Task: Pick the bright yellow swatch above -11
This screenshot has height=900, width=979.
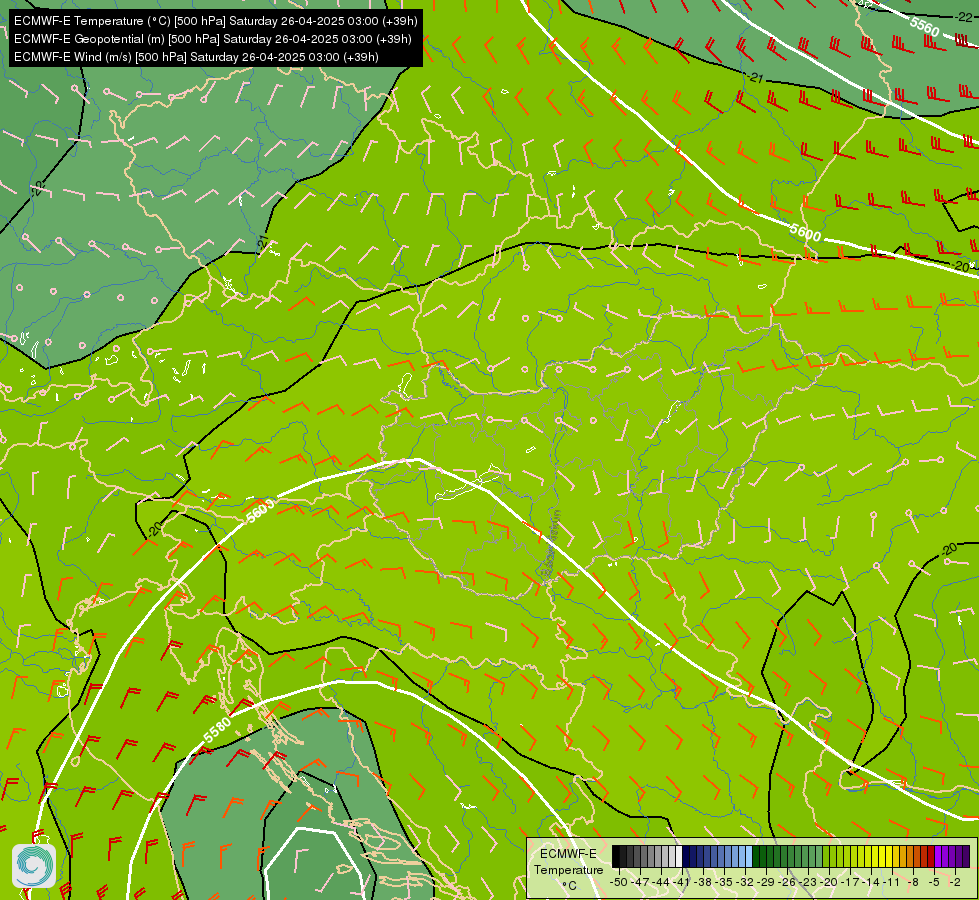Action: [889, 856]
